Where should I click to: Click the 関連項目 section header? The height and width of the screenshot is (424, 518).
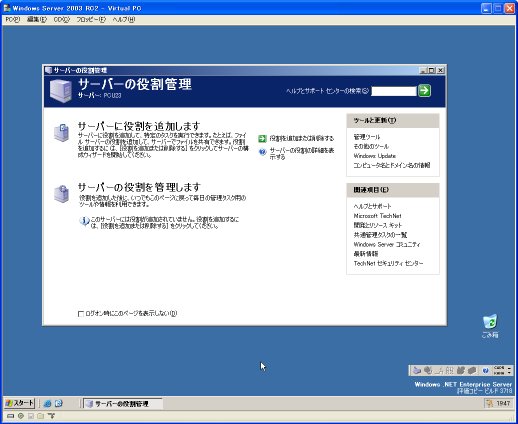[x=393, y=190]
